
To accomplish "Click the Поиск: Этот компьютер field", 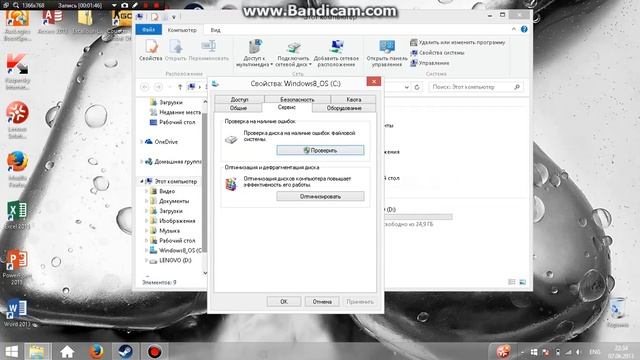I will tap(475, 87).
